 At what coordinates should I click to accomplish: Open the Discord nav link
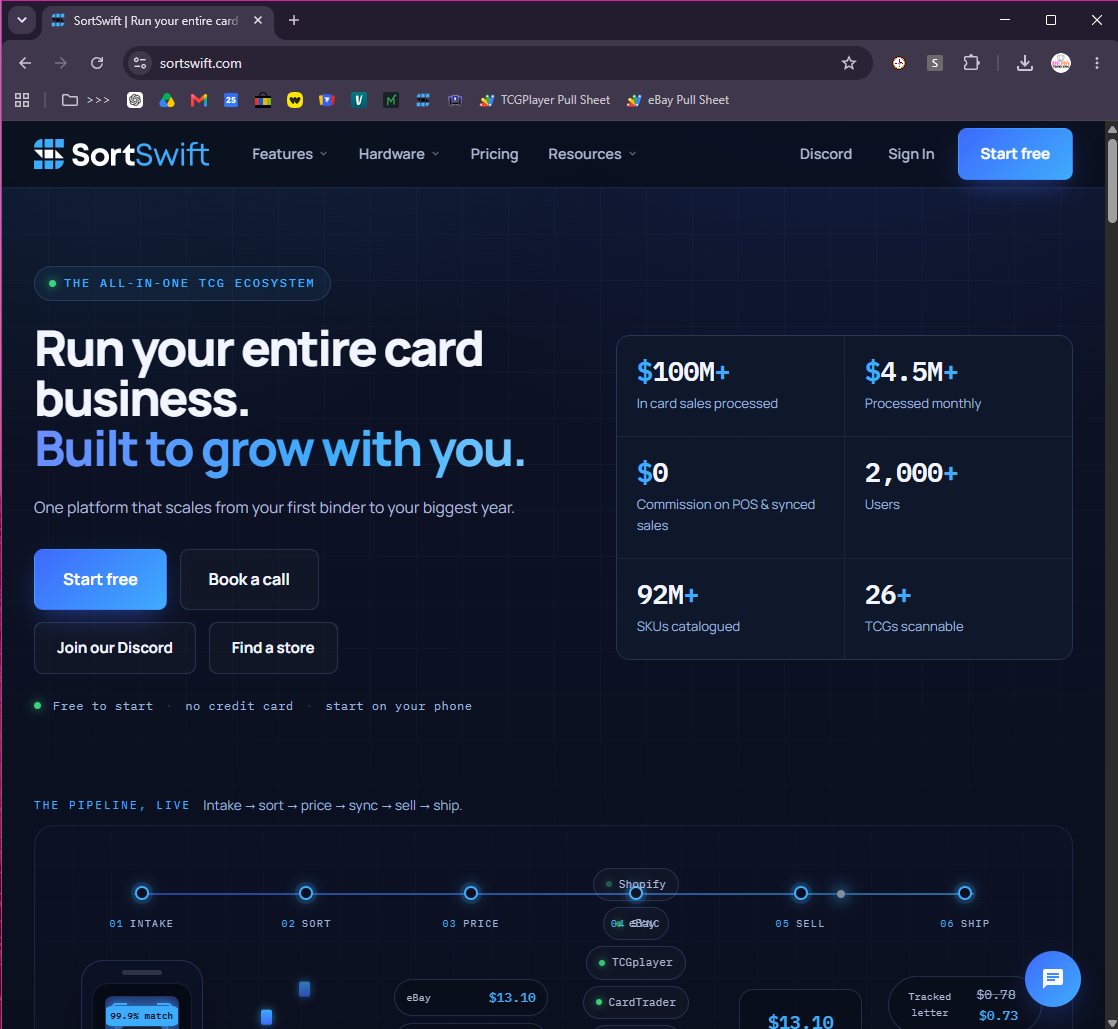tap(826, 154)
